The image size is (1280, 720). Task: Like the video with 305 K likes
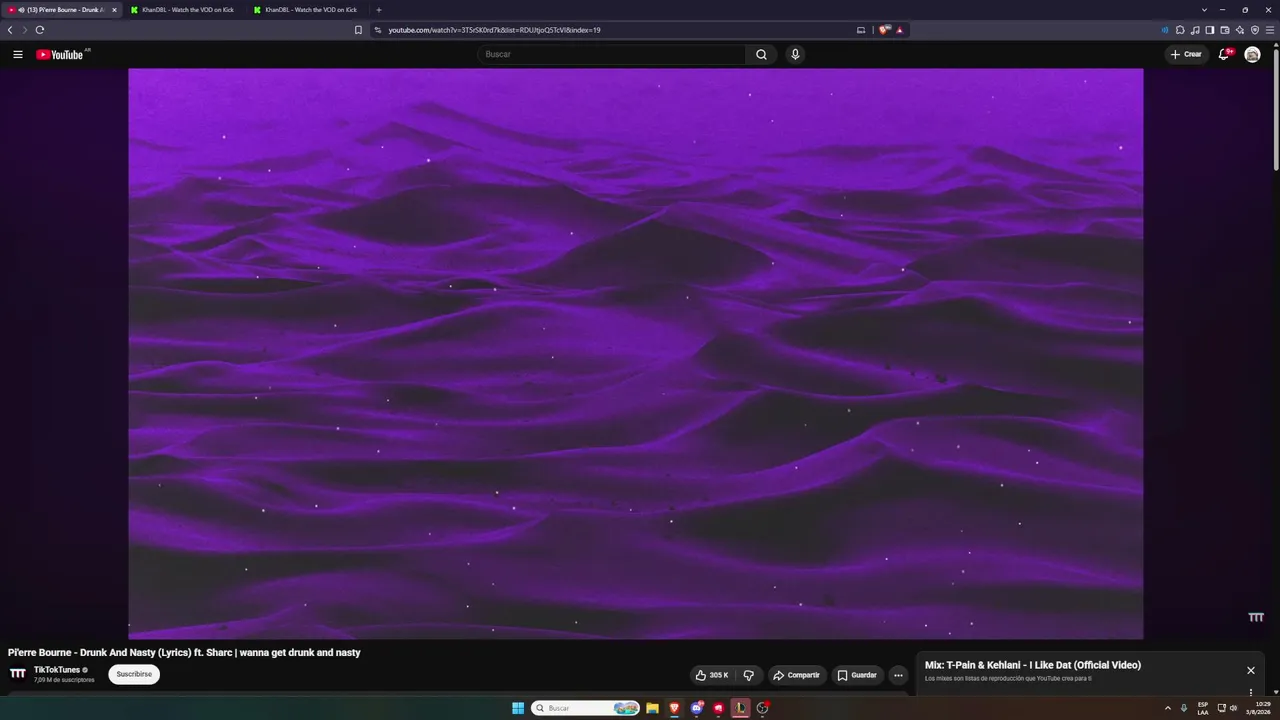pyautogui.click(x=713, y=675)
